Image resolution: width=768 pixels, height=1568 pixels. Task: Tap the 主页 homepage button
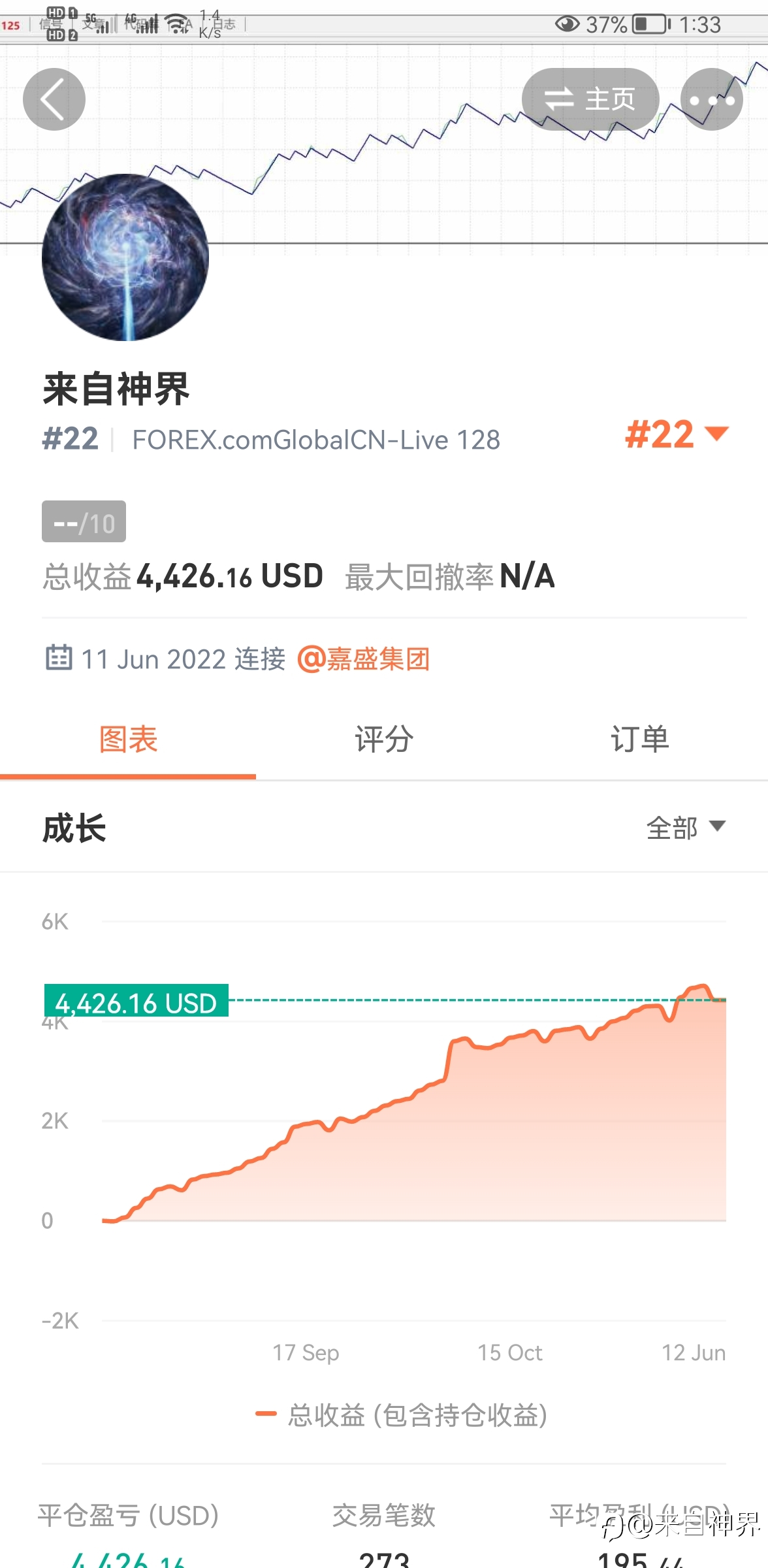pos(590,99)
